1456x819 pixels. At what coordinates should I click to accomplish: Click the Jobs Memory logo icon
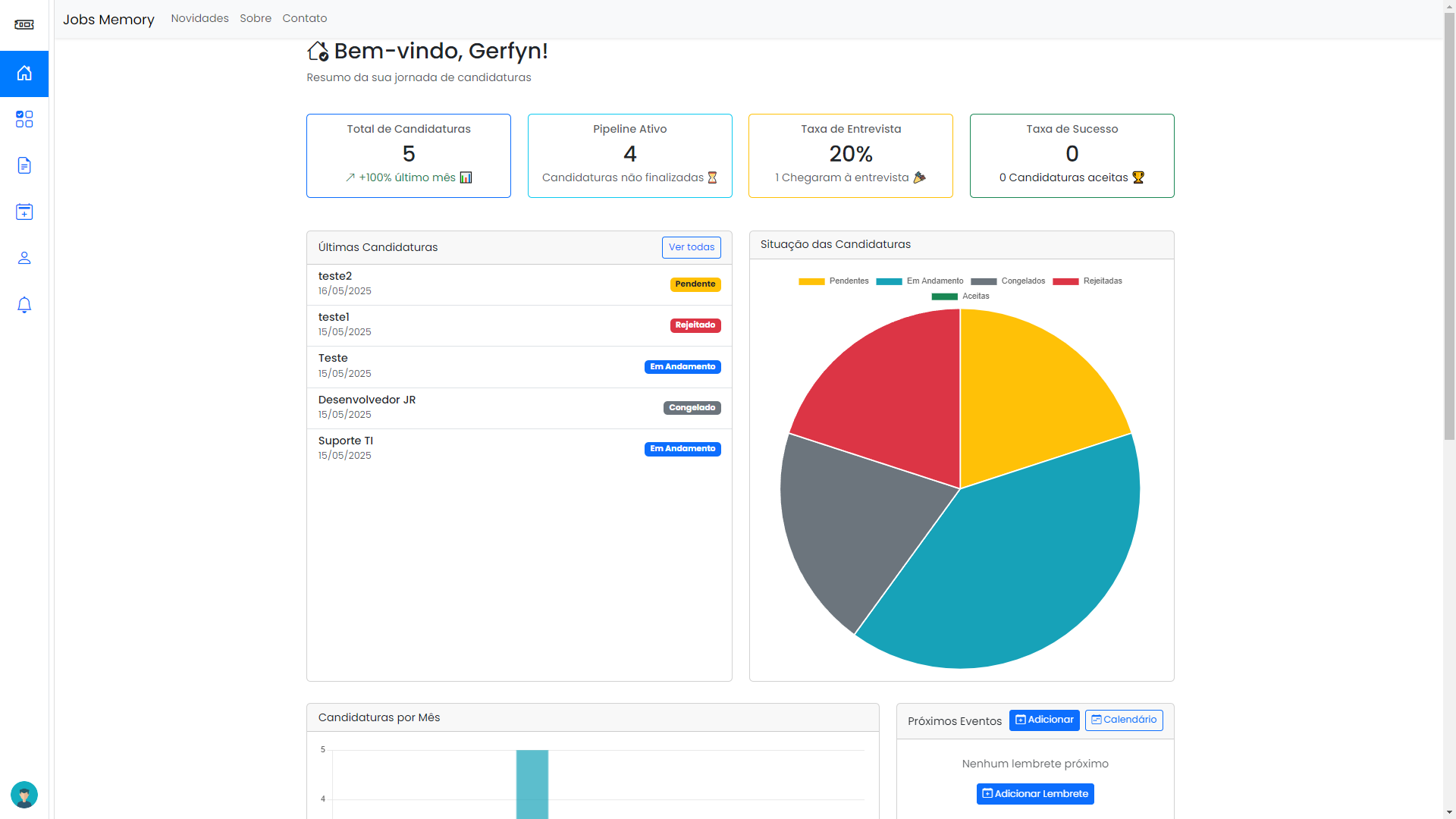pos(24,24)
